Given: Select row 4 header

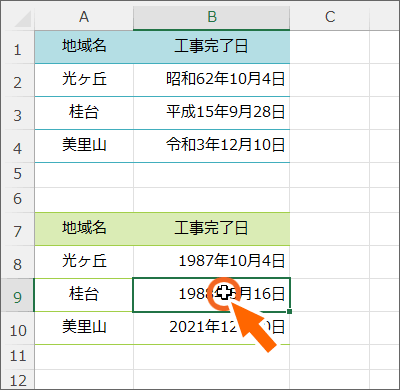Looking at the screenshot, I should [x=17, y=146].
